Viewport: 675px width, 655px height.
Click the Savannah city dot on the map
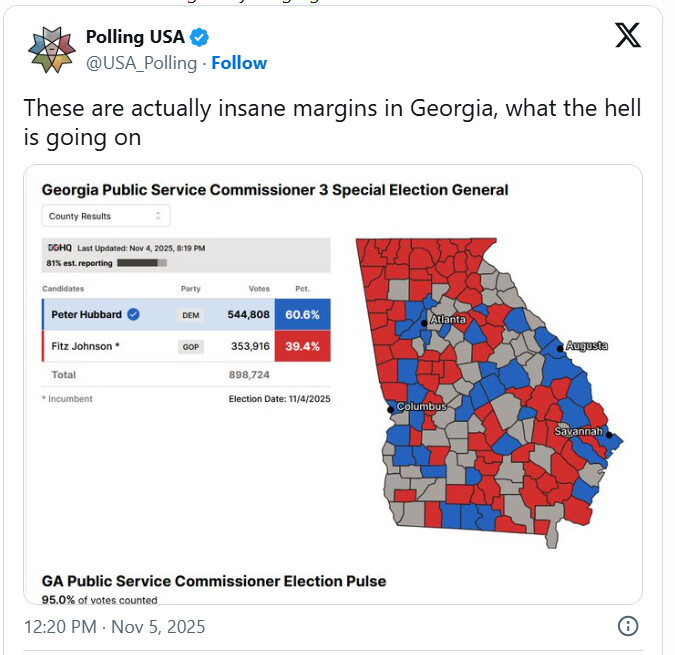click(x=610, y=436)
